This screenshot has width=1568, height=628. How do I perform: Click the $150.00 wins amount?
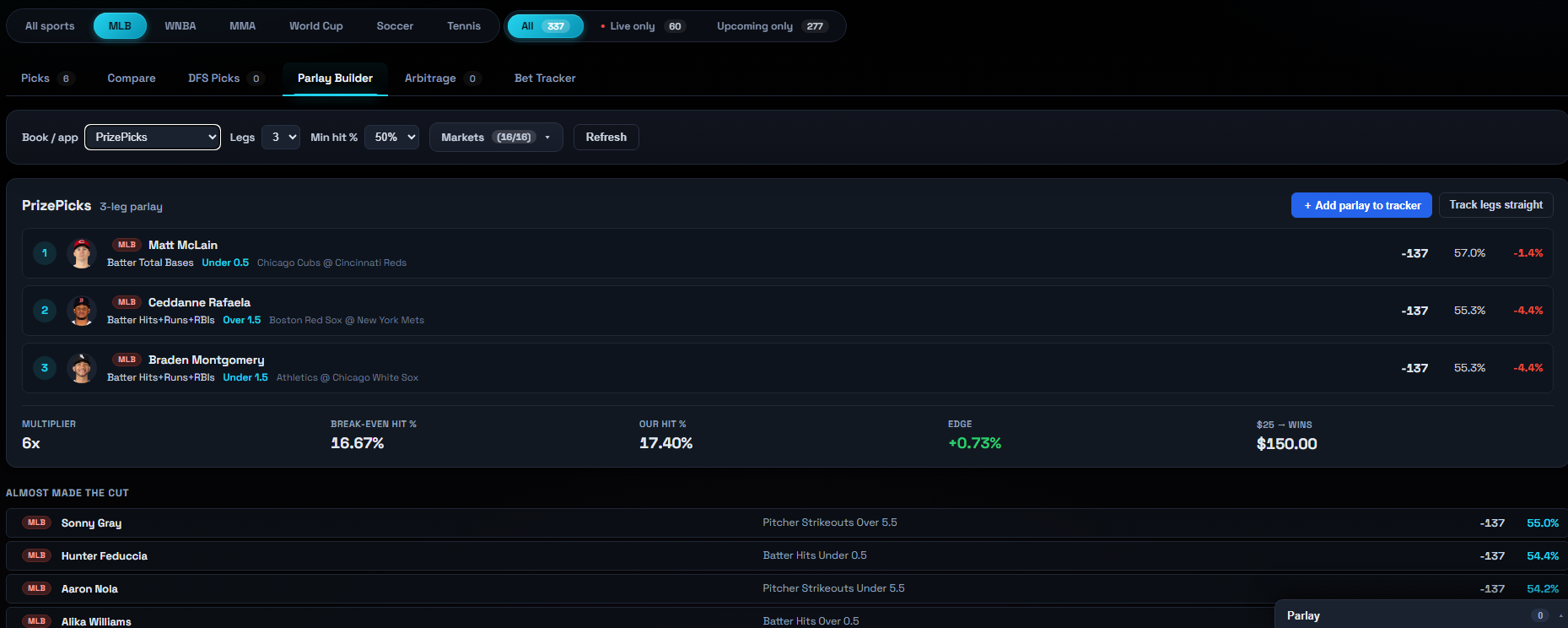click(1286, 444)
